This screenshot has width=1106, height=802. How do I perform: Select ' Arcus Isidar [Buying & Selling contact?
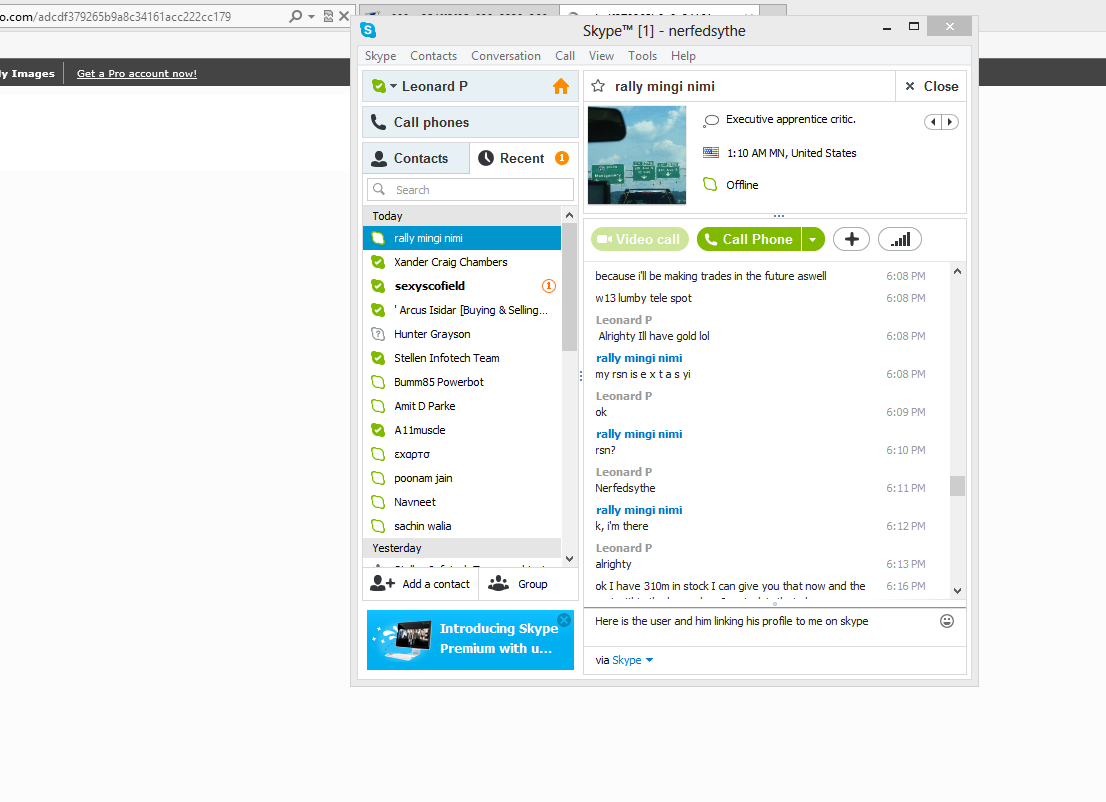pyautogui.click(x=462, y=310)
